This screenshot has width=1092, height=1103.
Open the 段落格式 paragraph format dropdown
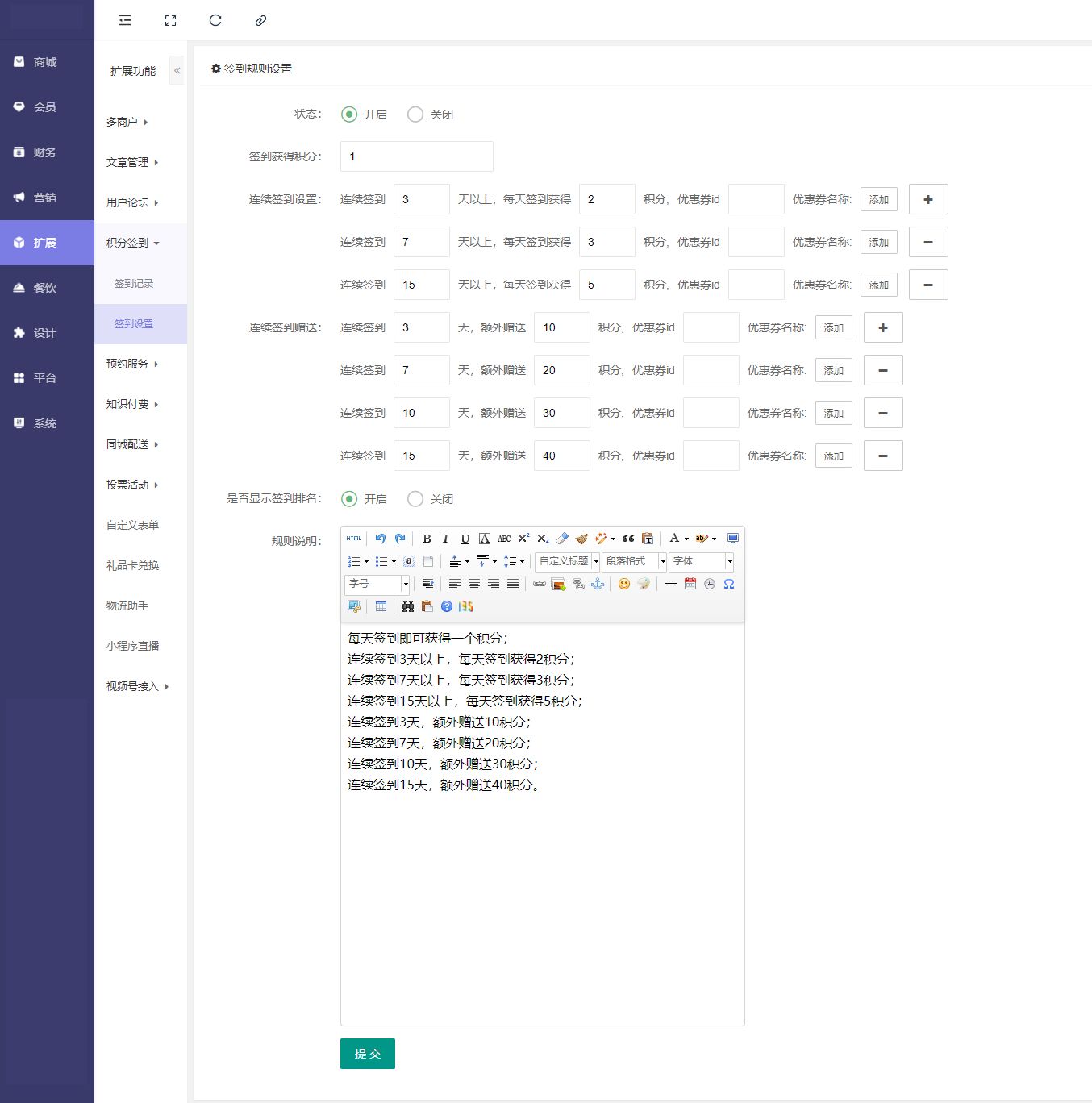(x=634, y=561)
